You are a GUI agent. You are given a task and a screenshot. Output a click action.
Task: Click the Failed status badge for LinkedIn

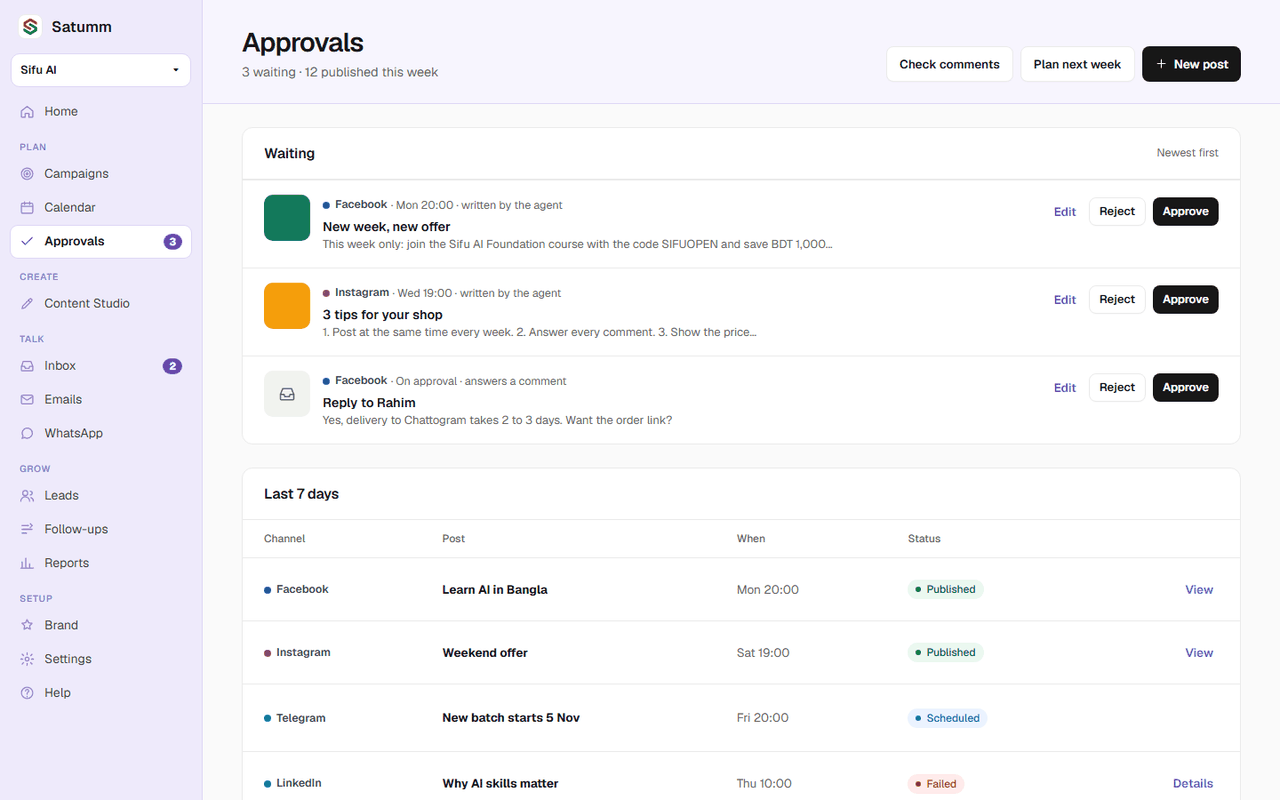click(x=936, y=784)
